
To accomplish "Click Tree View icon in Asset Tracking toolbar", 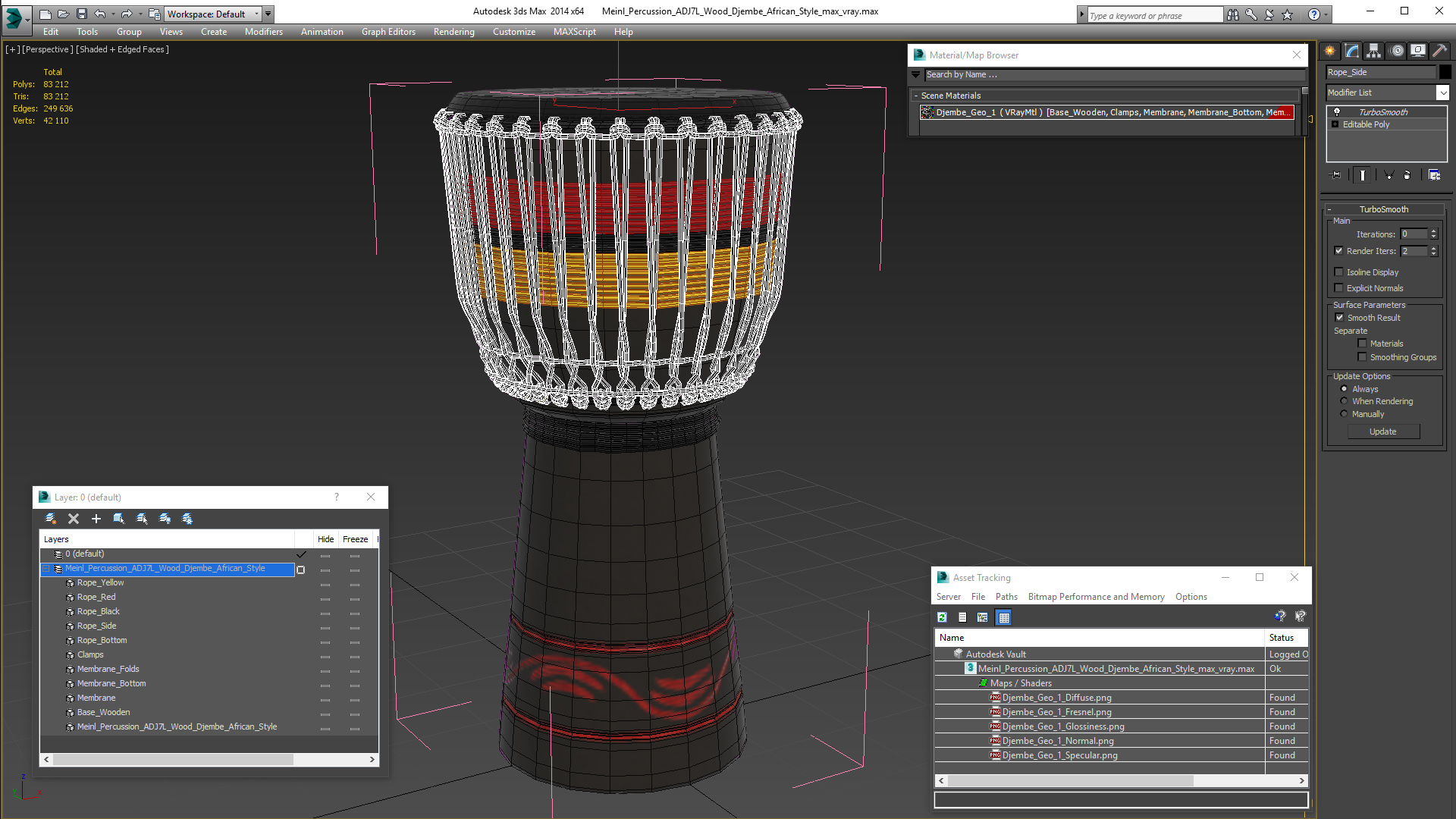I will 983,617.
